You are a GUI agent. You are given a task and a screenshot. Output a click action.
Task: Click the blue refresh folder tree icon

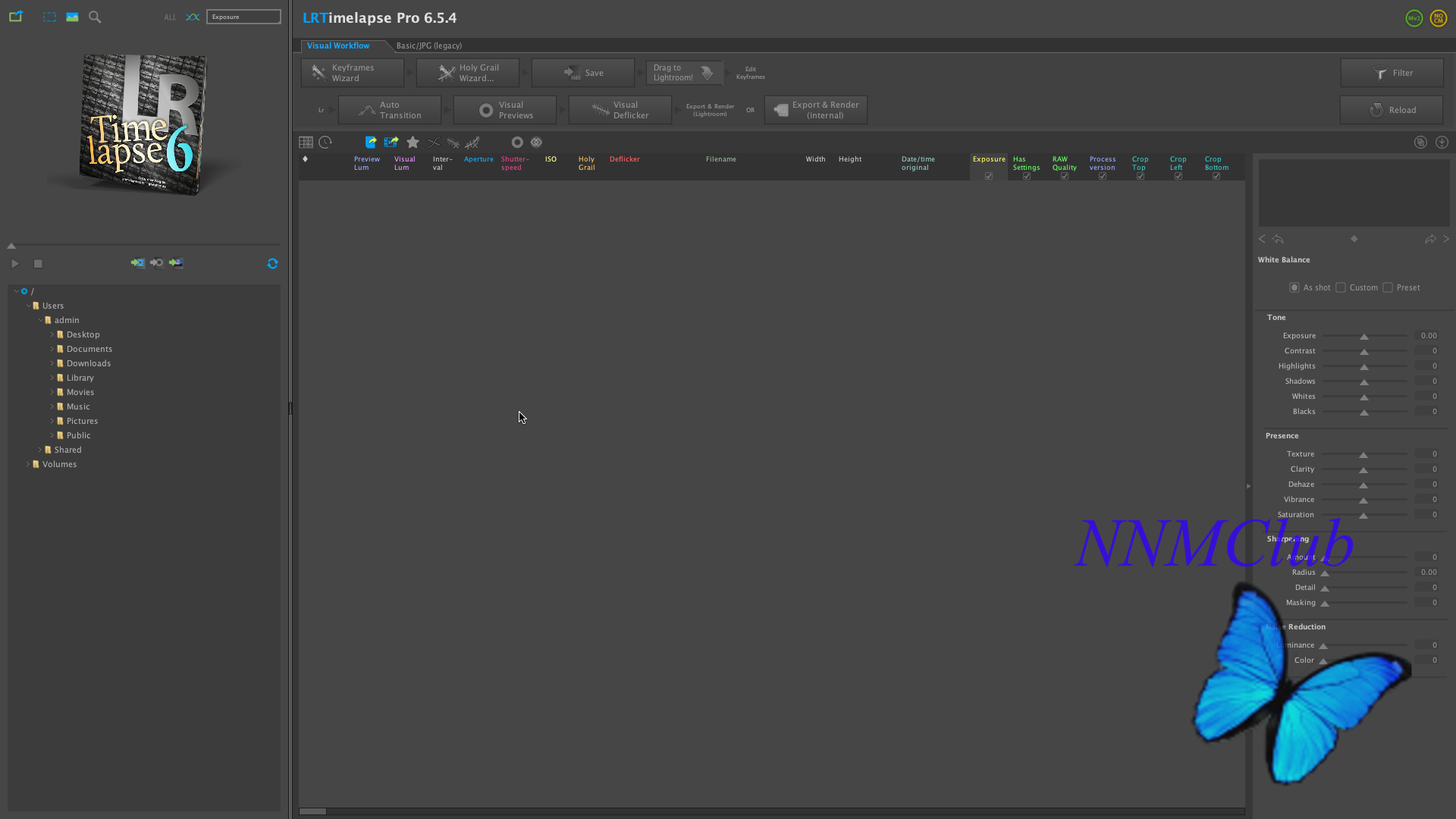tap(272, 263)
